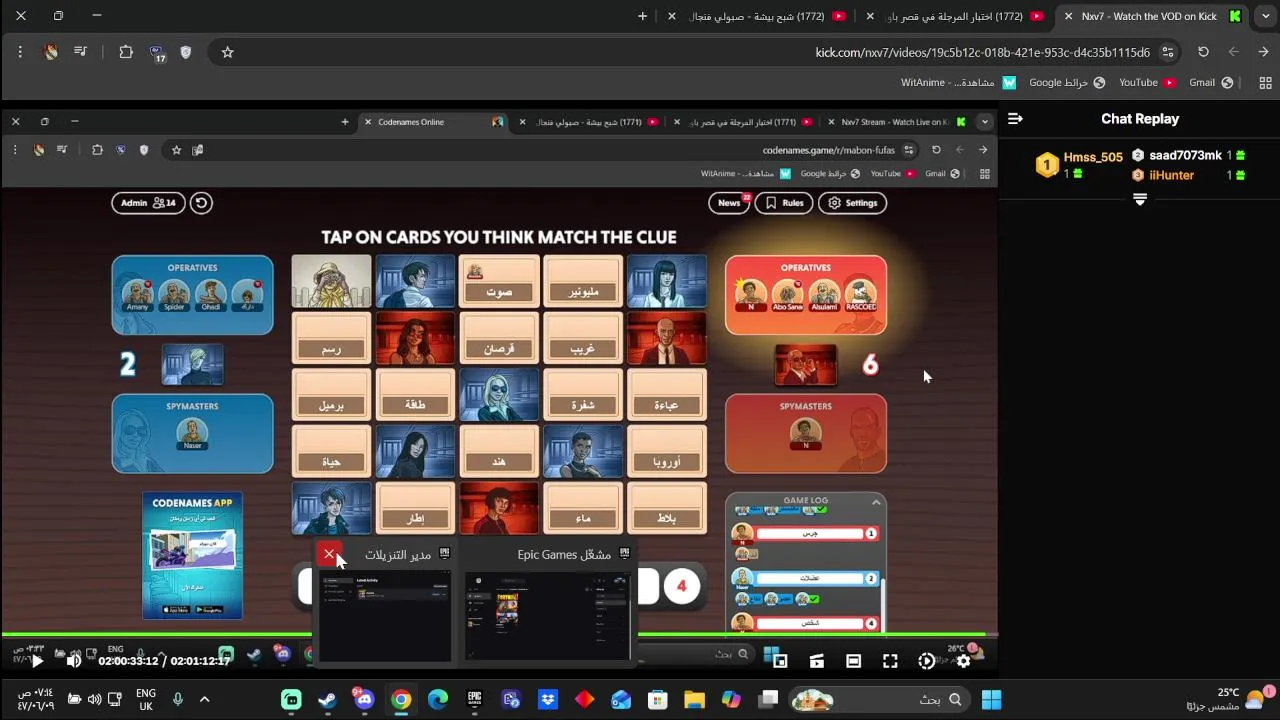This screenshot has width=1280, height=720.
Task: Click the Rules button in Codenames
Action: tap(784, 203)
